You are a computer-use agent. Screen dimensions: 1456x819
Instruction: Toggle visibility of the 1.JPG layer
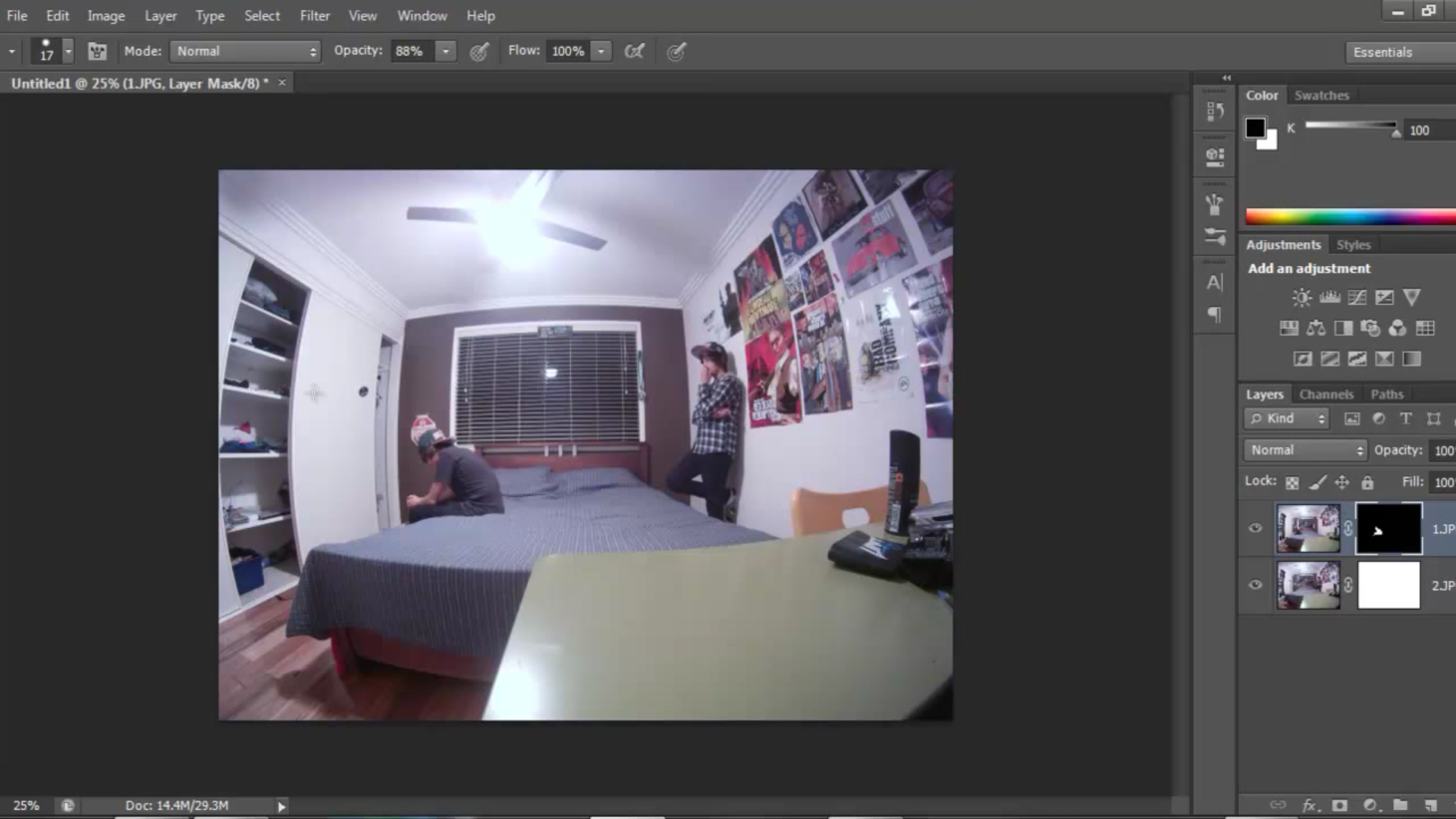coord(1255,528)
